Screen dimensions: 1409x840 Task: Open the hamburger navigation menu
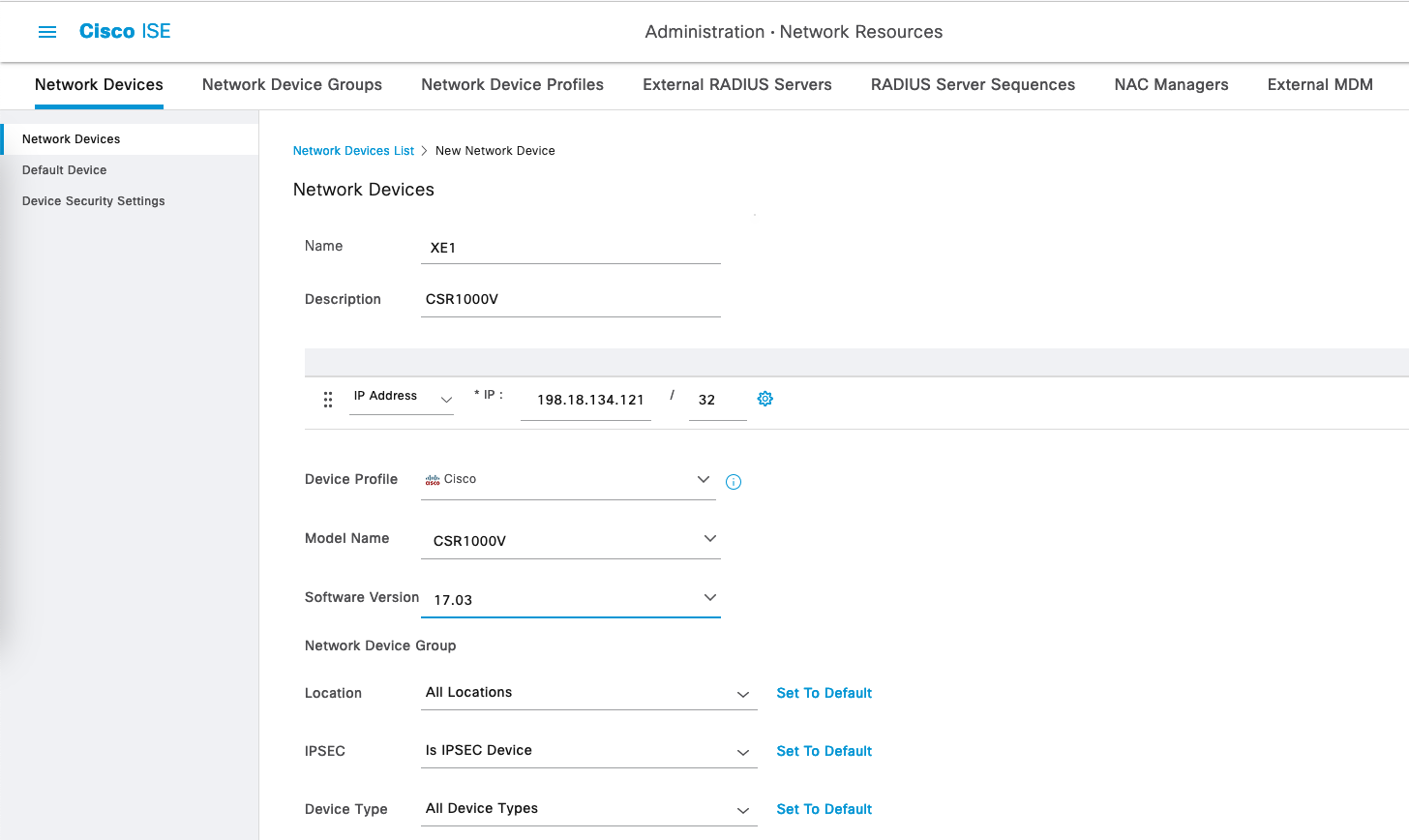click(47, 32)
